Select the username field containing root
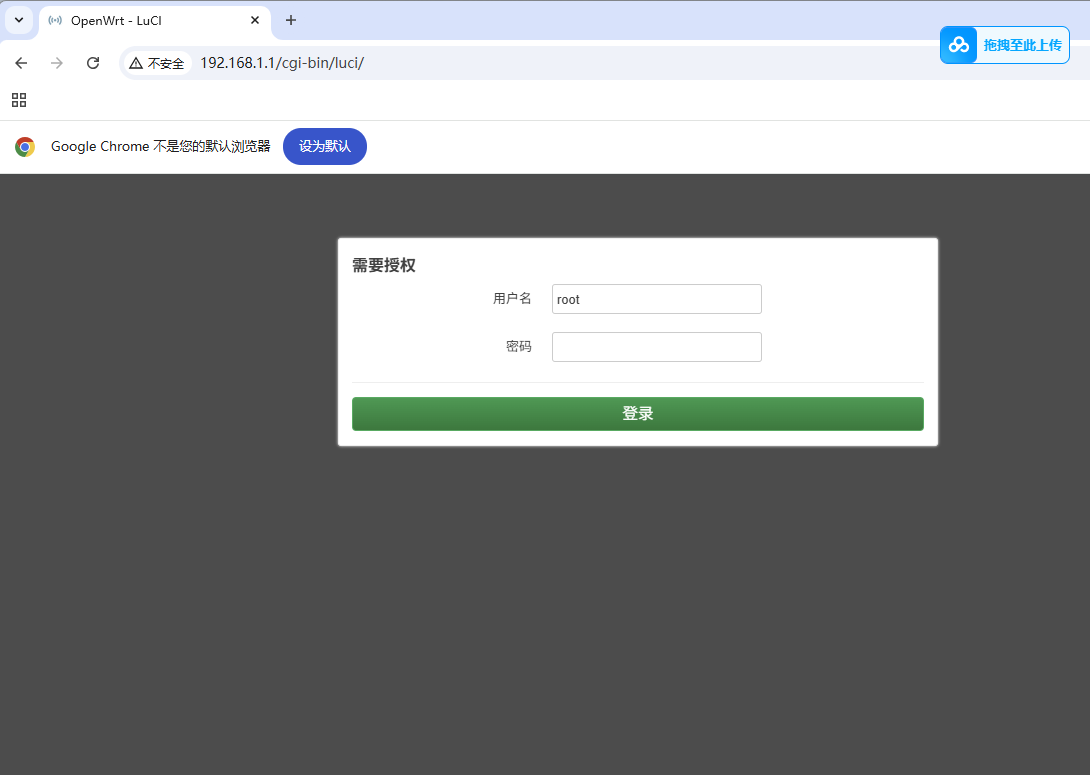This screenshot has height=775, width=1090. 656,298
